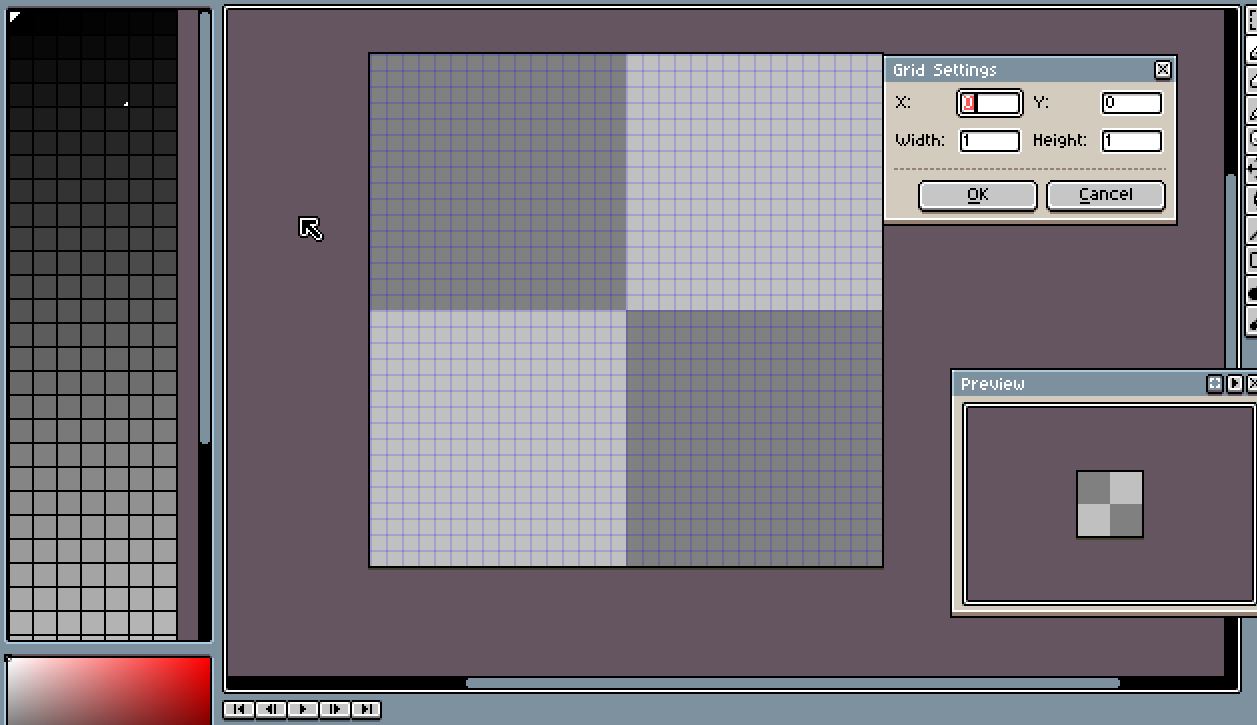The width and height of the screenshot is (1257, 725).
Task: Jump to the last frame
Action: (366, 709)
